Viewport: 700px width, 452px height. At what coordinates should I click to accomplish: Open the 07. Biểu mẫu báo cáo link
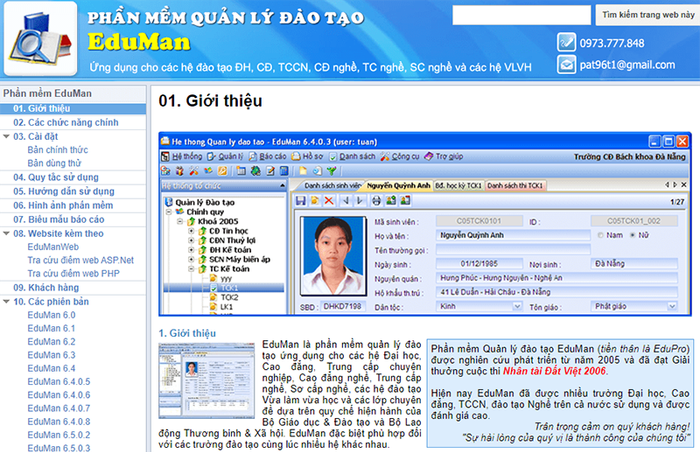(58, 219)
